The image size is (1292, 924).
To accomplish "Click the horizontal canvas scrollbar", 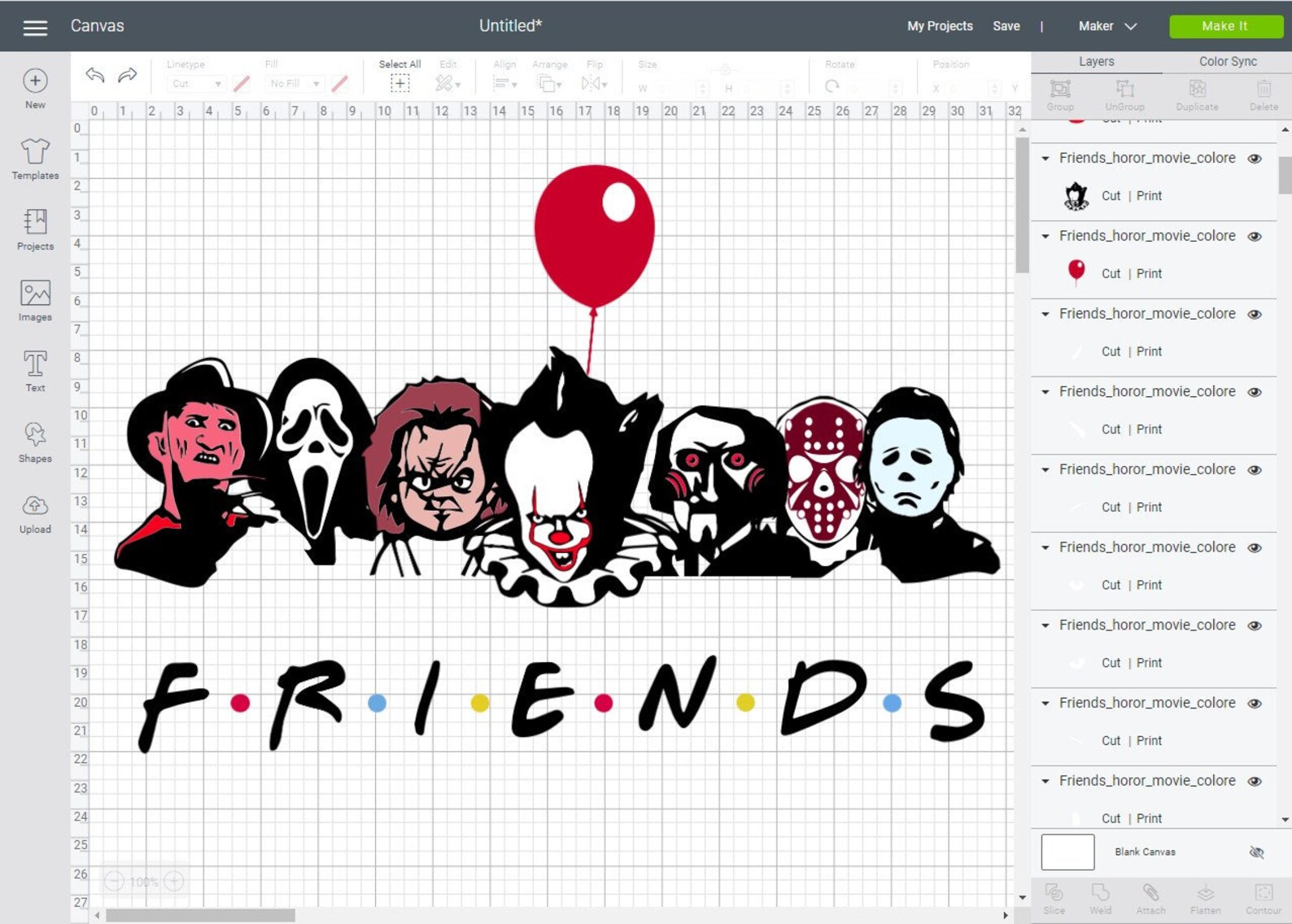I will click(x=200, y=915).
